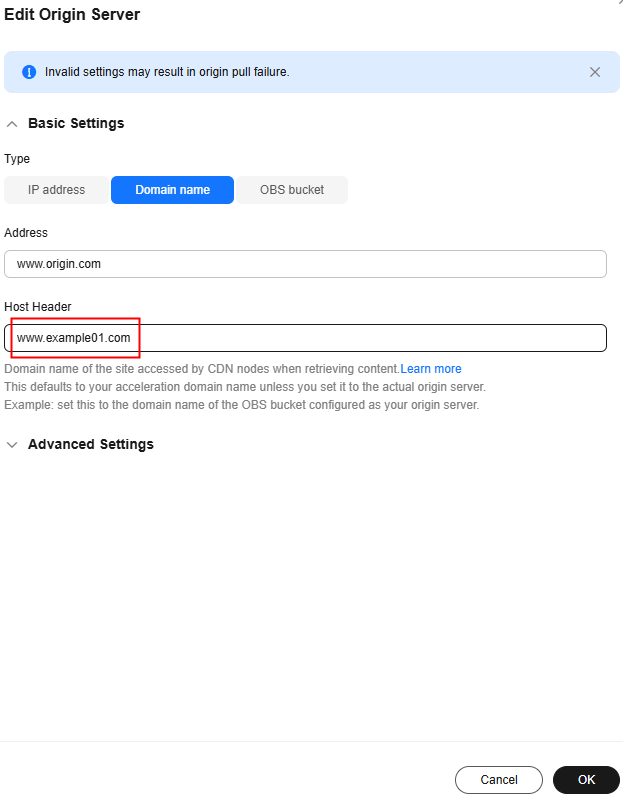Switch origin type to OBS bucket

pos(292,189)
